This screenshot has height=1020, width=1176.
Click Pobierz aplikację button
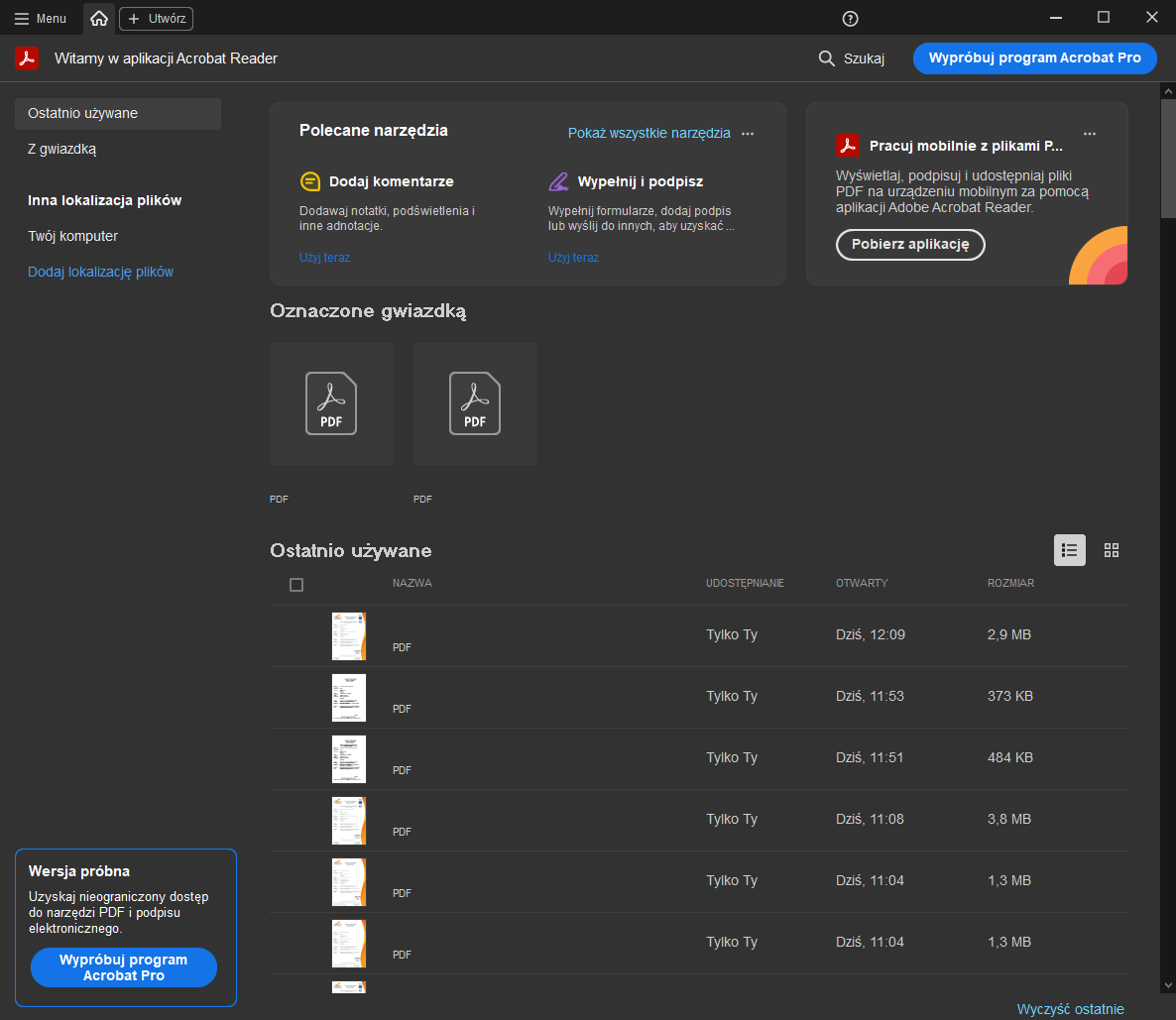910,245
